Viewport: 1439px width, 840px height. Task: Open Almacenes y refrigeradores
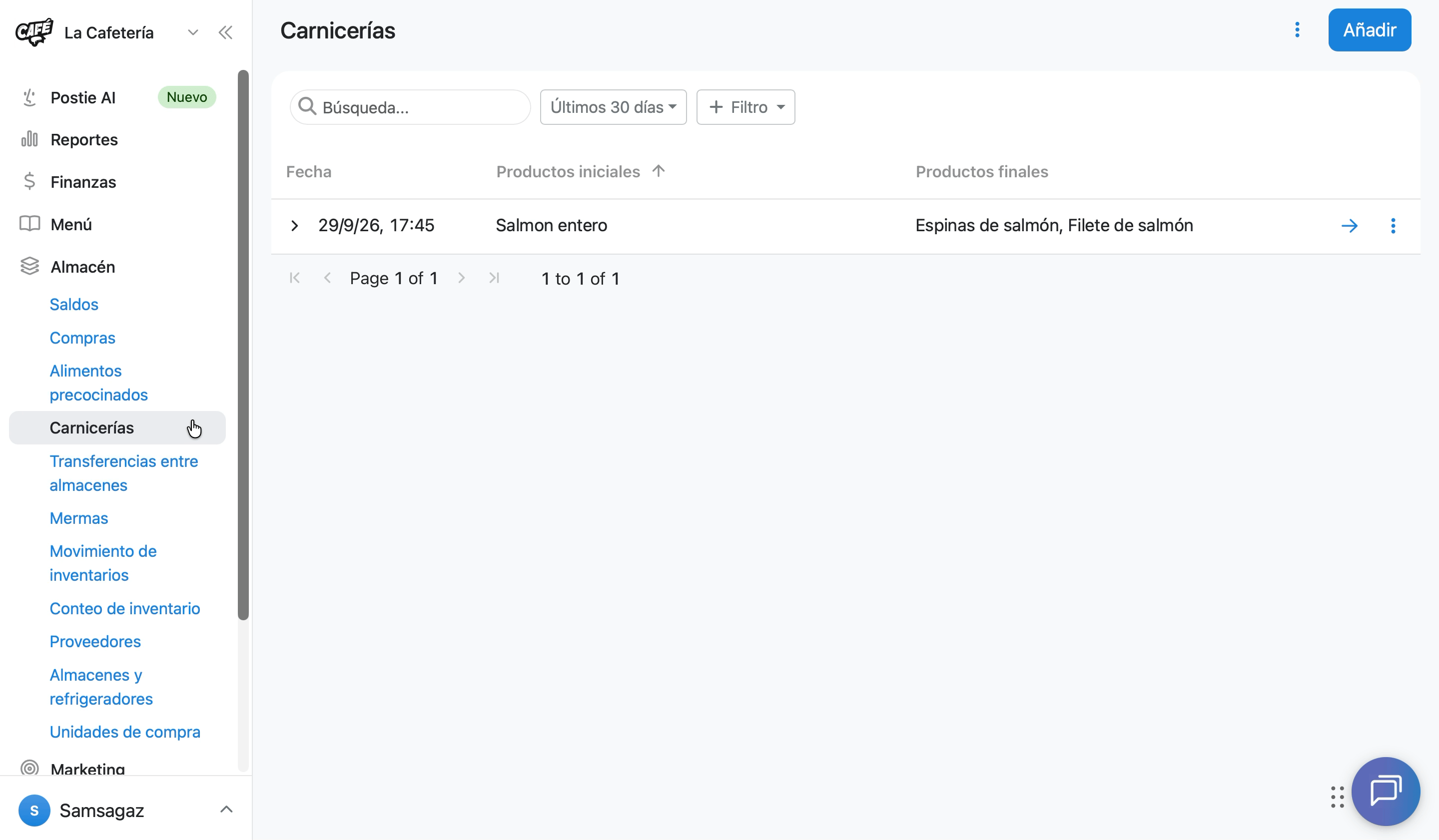click(101, 687)
